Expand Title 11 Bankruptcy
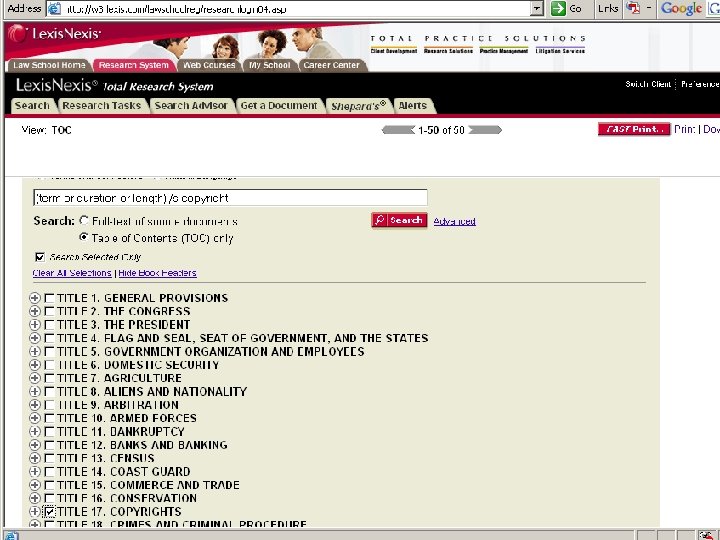This screenshot has width=720, height=540. 34,431
